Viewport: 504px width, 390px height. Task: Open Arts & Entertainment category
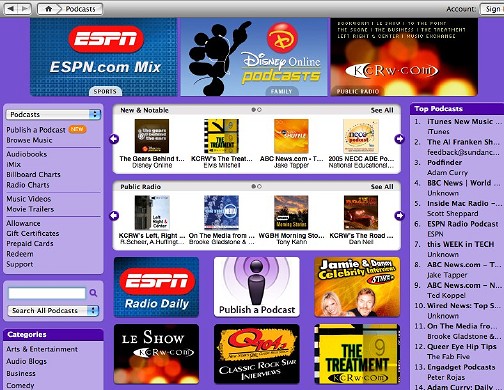click(42, 349)
